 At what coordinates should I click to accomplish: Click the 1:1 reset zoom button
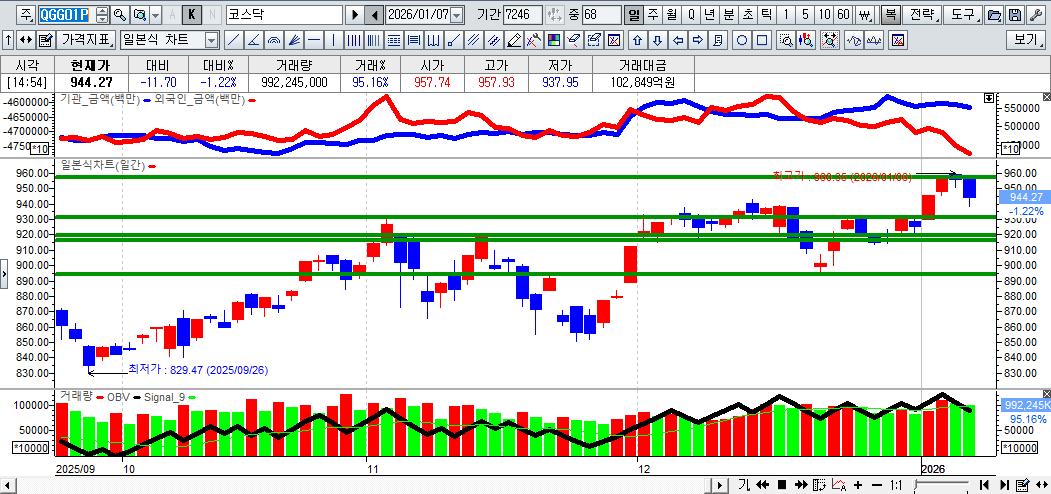point(897,485)
